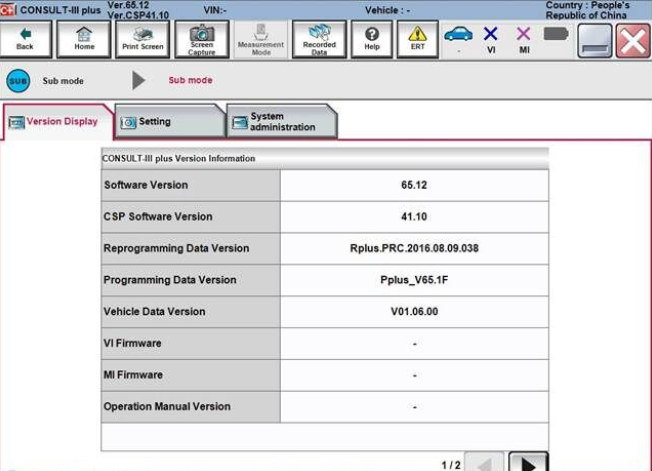Click the Operation Manual Version label
This screenshot has height=471, width=652.
point(167,406)
